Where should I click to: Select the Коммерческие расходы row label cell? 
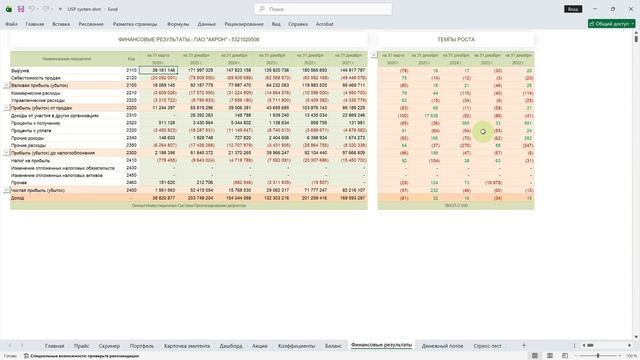pyautogui.click(x=67, y=93)
